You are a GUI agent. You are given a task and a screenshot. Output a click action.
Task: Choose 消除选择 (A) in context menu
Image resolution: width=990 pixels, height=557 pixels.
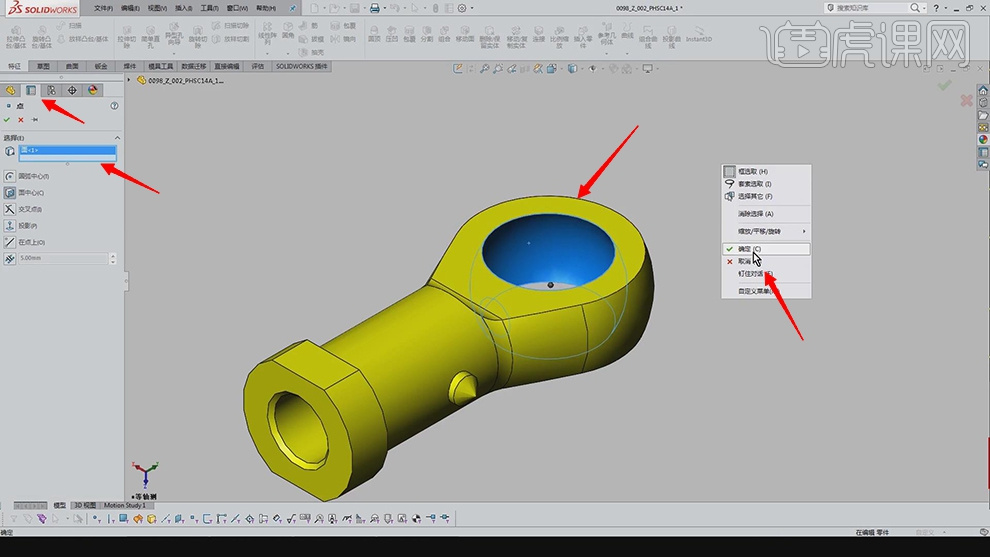(755, 214)
